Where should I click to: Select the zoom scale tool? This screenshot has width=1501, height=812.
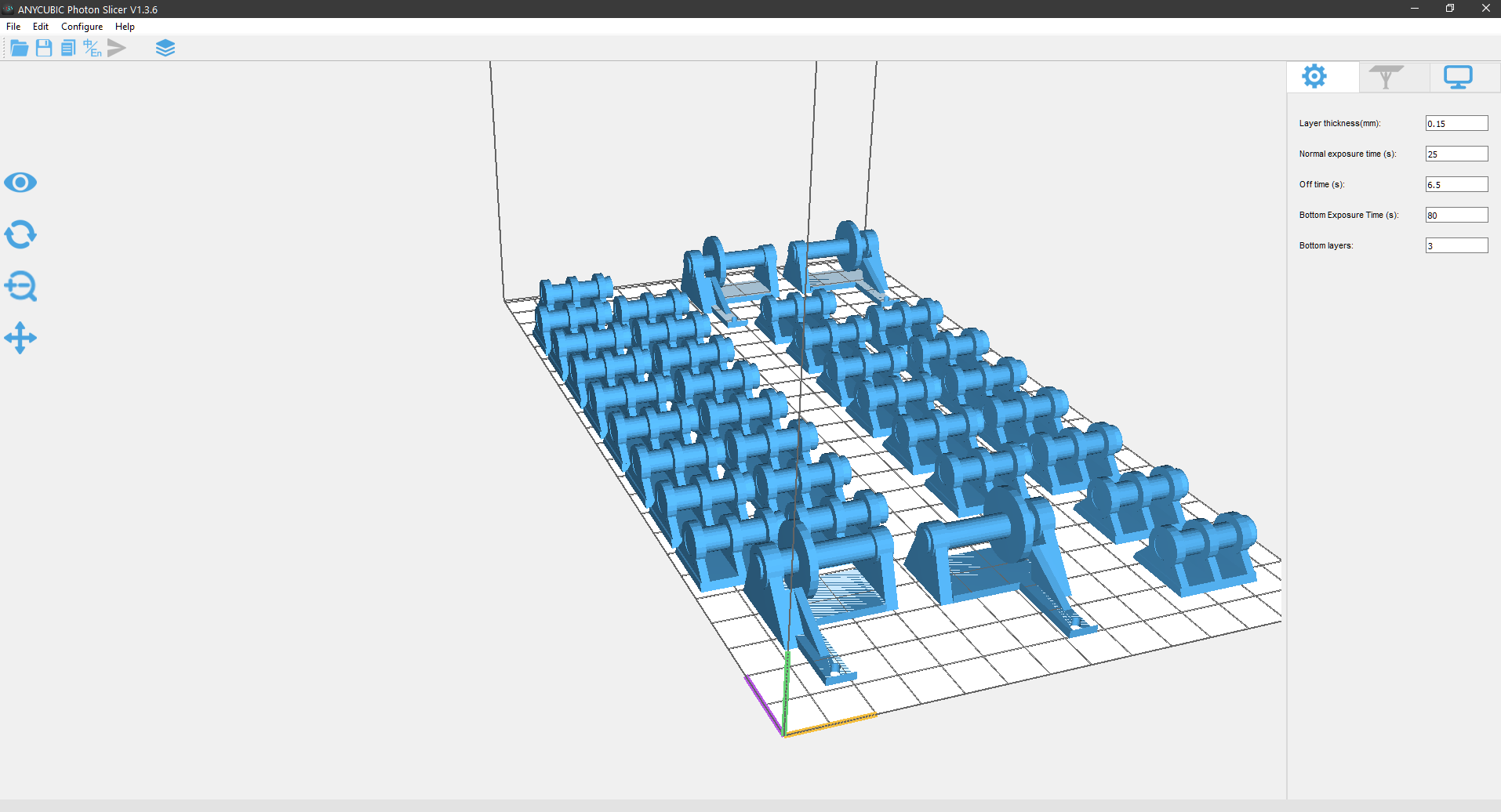click(20, 286)
